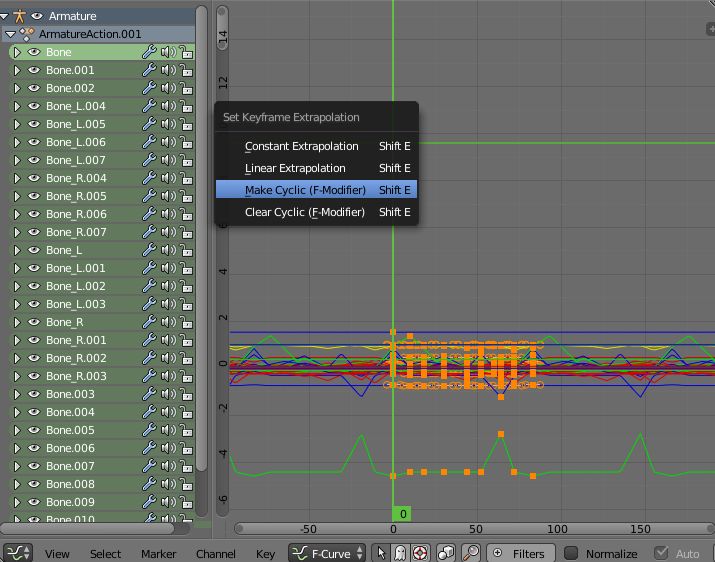Image resolution: width=715 pixels, height=562 pixels.
Task: Enable the Normalize checkbox
Action: click(x=571, y=553)
